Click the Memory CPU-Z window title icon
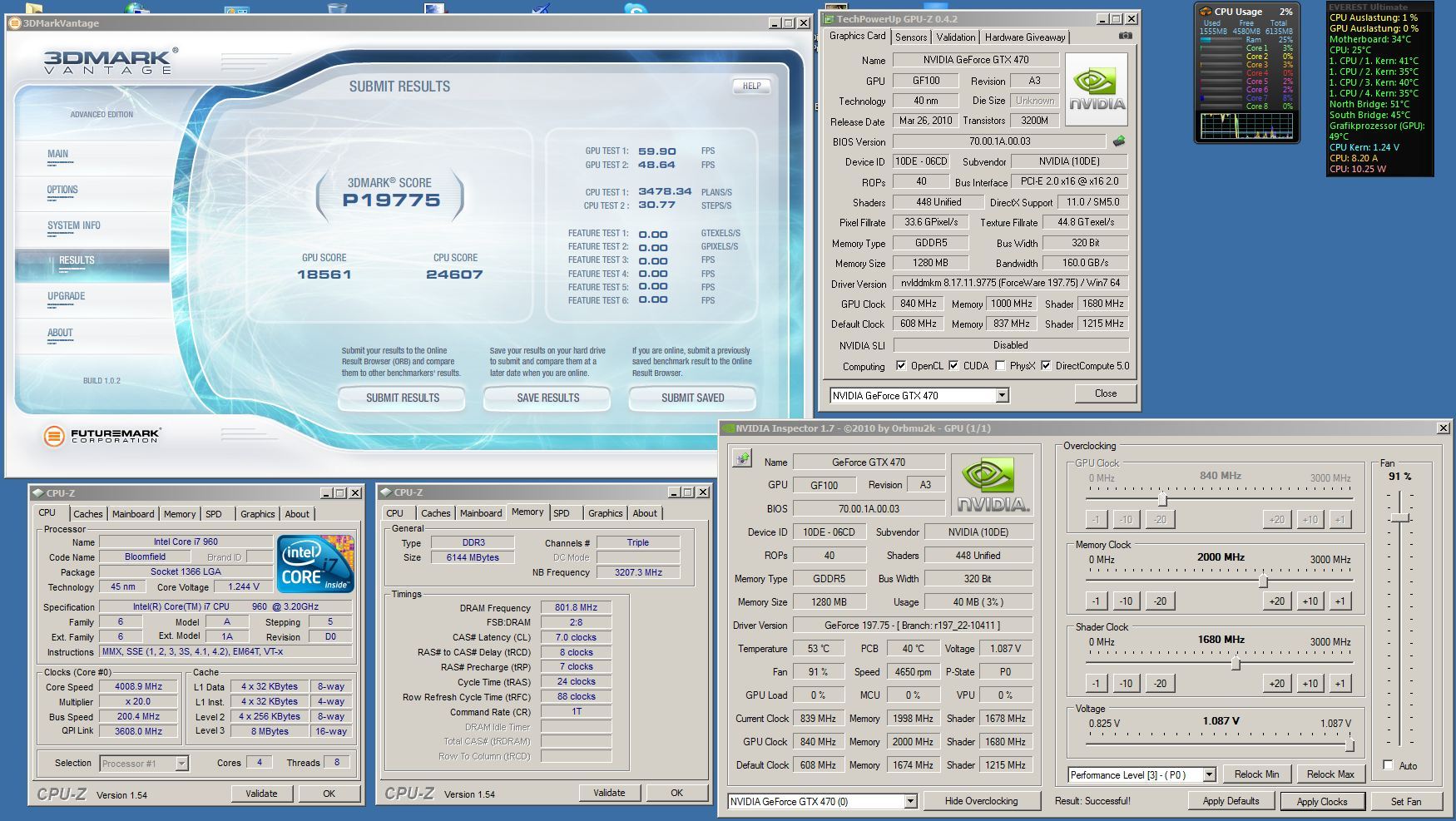The width and height of the screenshot is (1456, 821). coord(386,492)
